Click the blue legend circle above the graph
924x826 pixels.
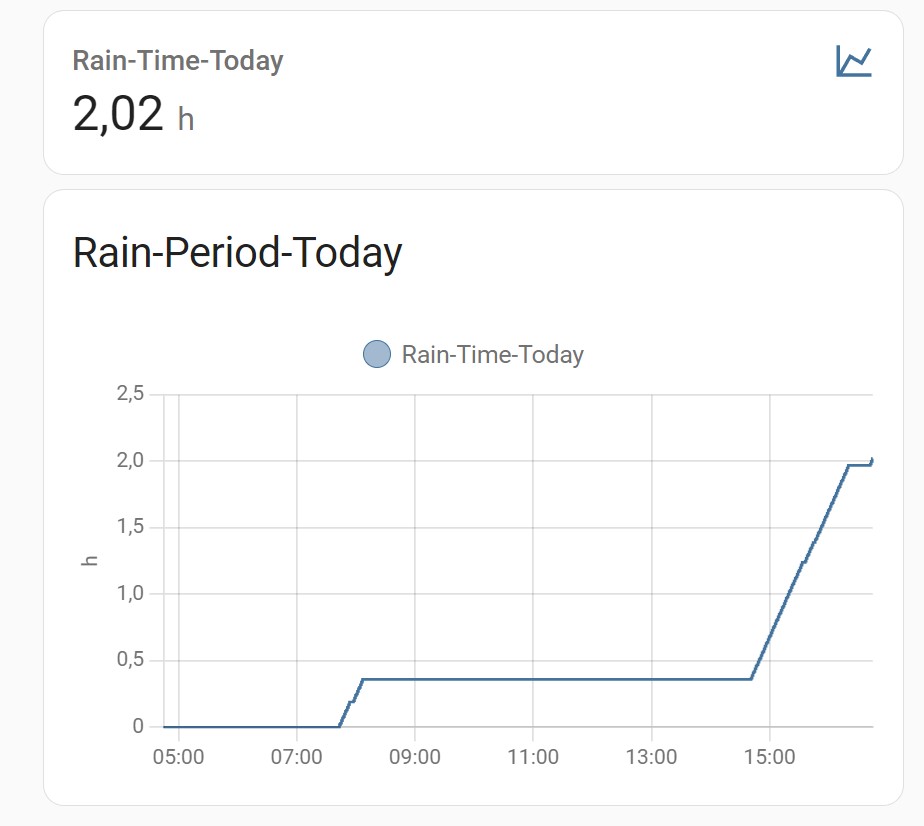(x=375, y=354)
